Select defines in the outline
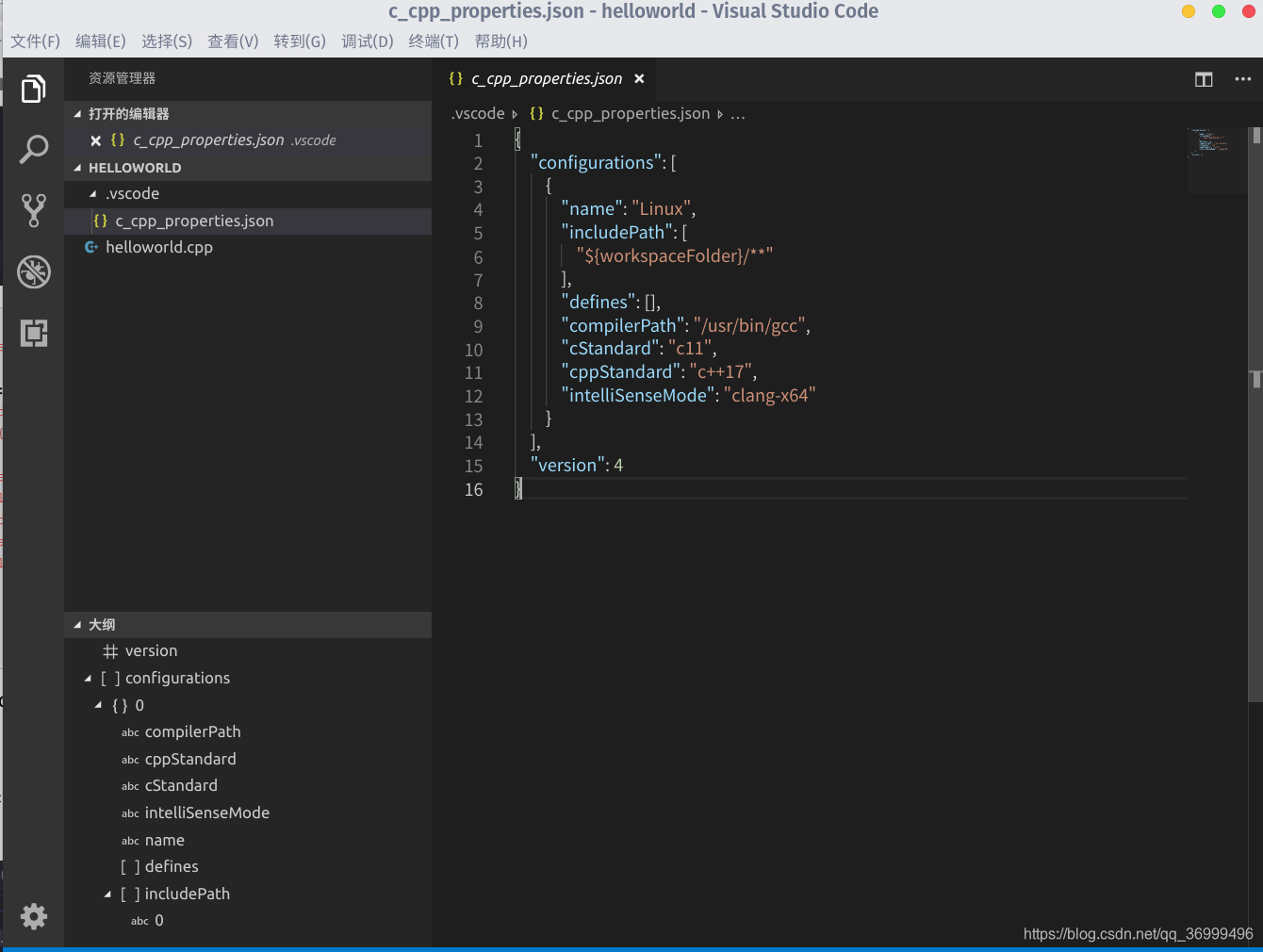The height and width of the screenshot is (952, 1263). (x=248, y=866)
